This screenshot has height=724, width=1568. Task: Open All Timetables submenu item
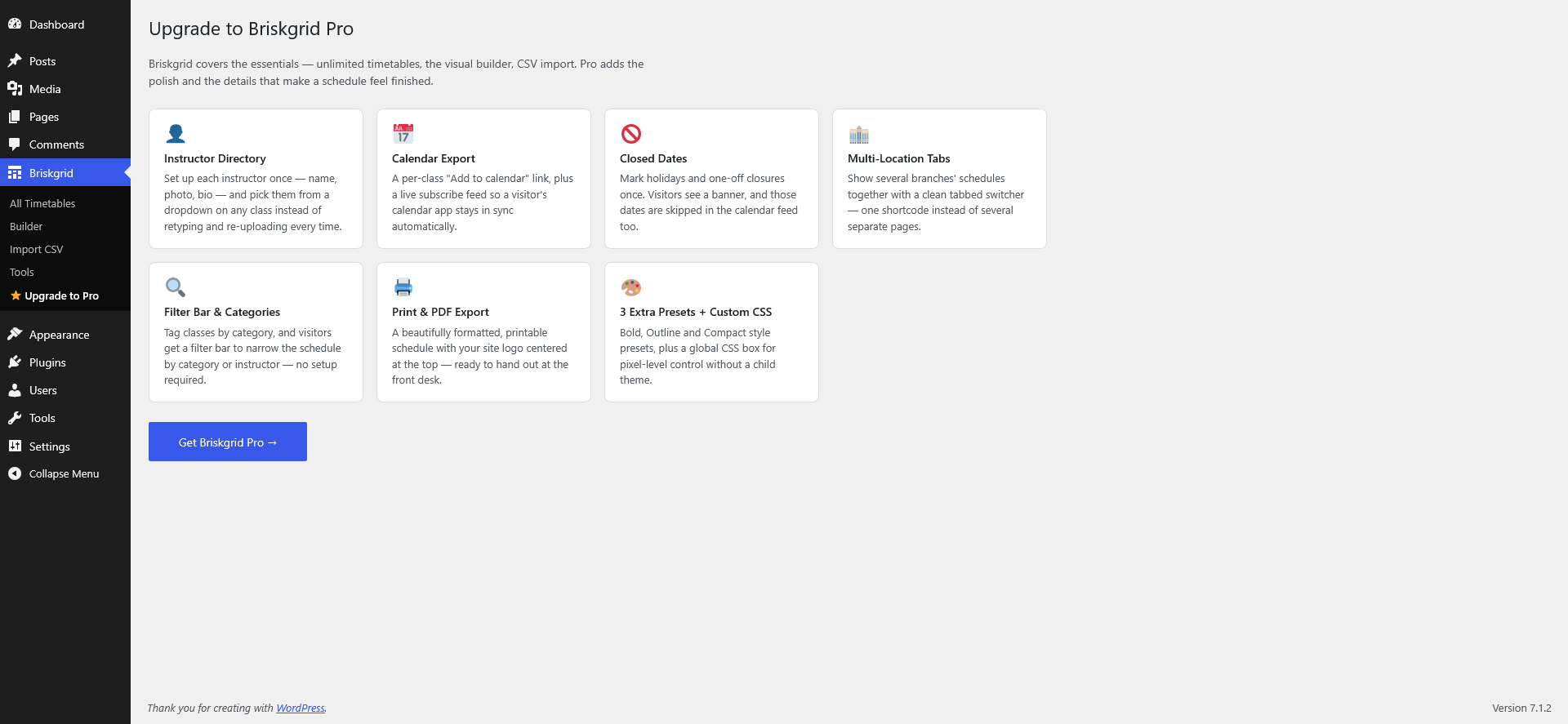(x=42, y=204)
